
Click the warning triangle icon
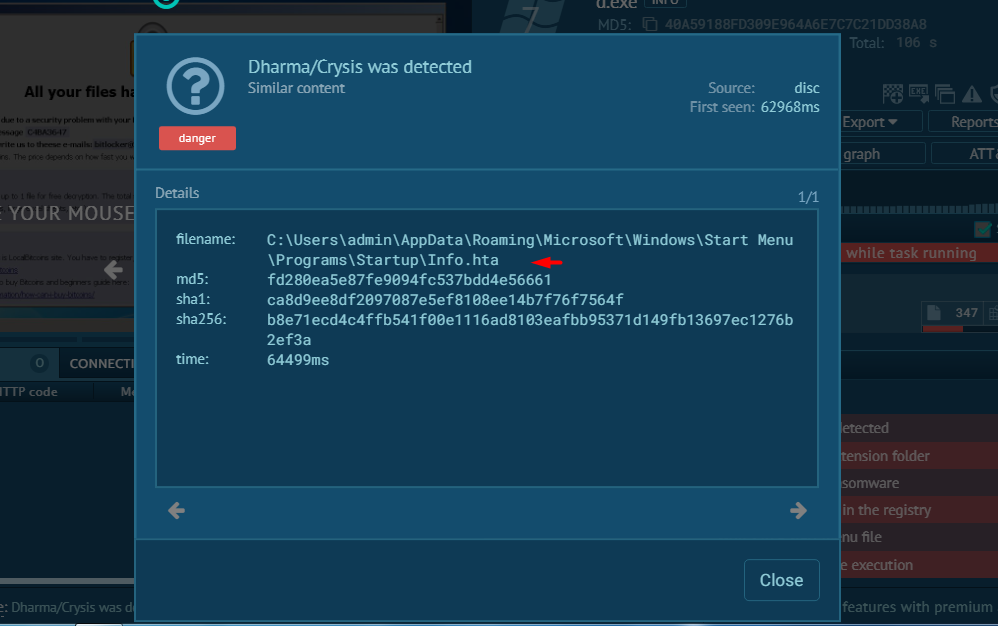tap(971, 94)
